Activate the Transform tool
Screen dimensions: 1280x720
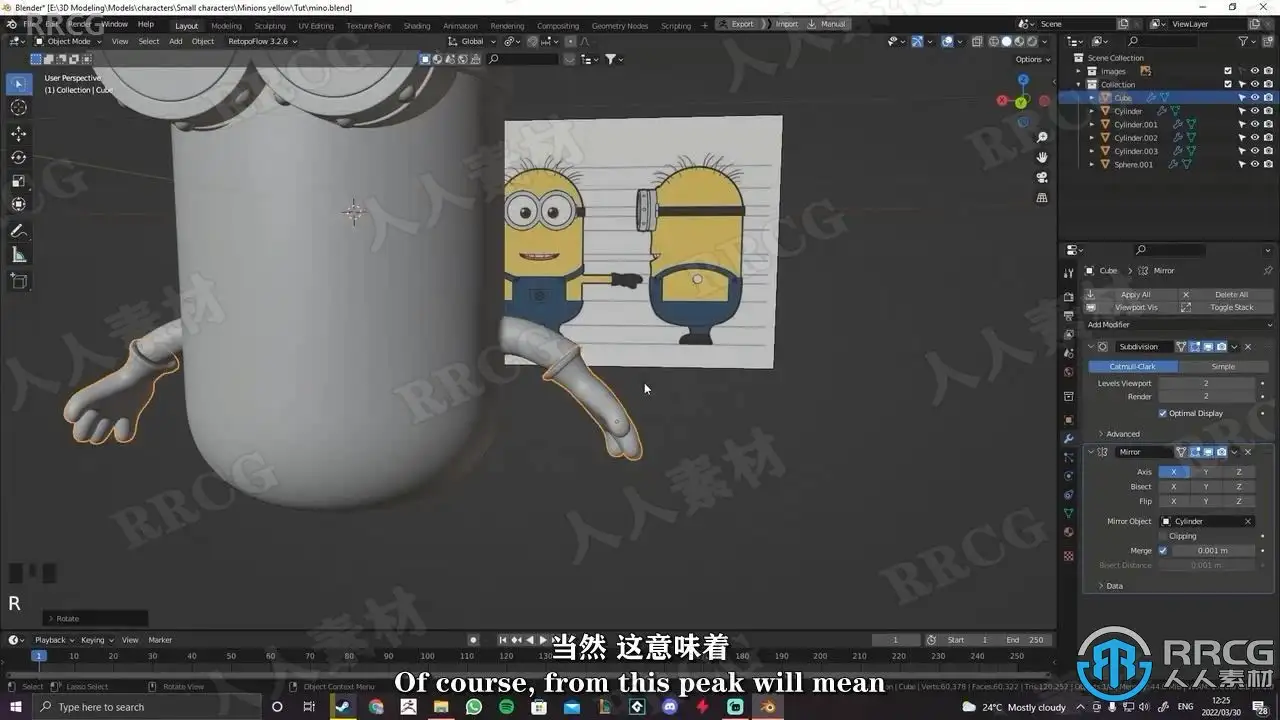19,204
